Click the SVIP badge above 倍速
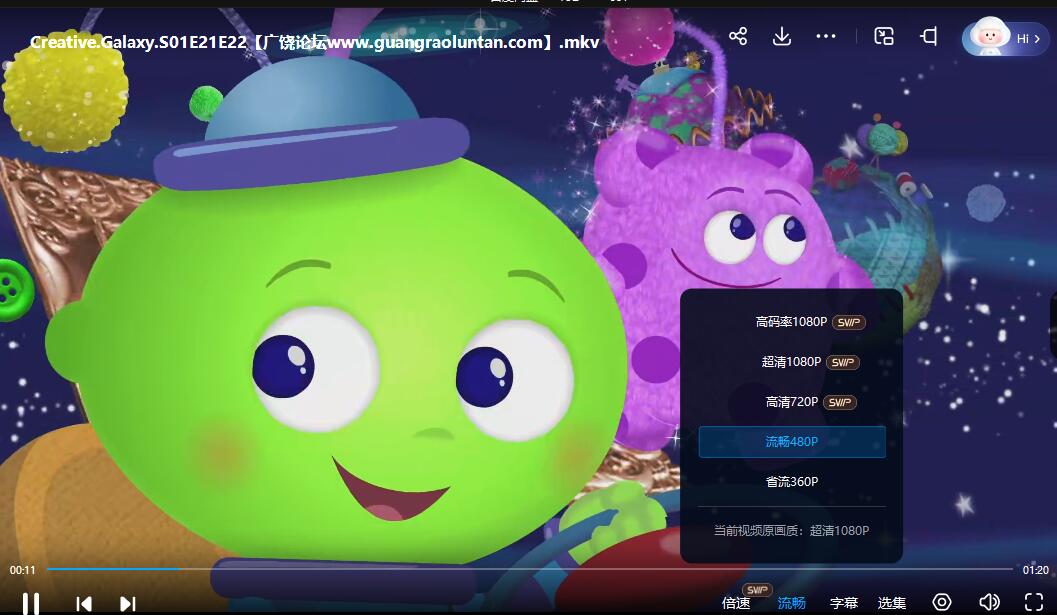Viewport: 1057px width, 615px height. tap(757, 590)
